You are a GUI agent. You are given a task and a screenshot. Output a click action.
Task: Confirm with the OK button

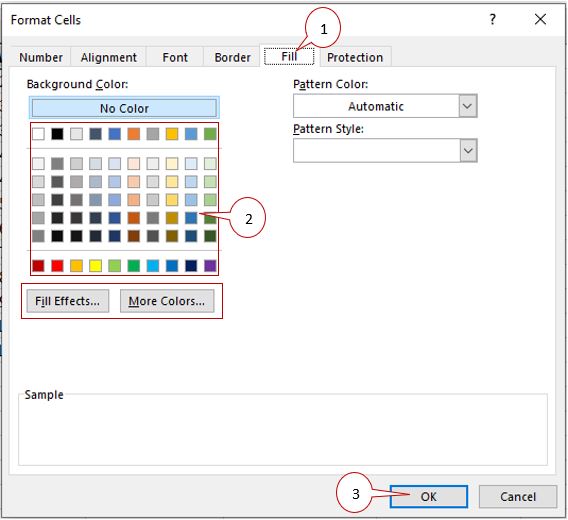429,496
